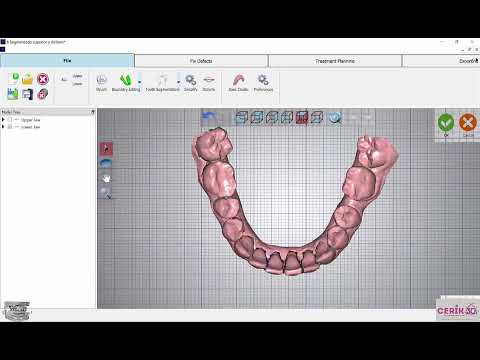Screen dimensions: 480x360
Task: Click the round gray tool left of Boundary Editing
Action: (101, 82)
